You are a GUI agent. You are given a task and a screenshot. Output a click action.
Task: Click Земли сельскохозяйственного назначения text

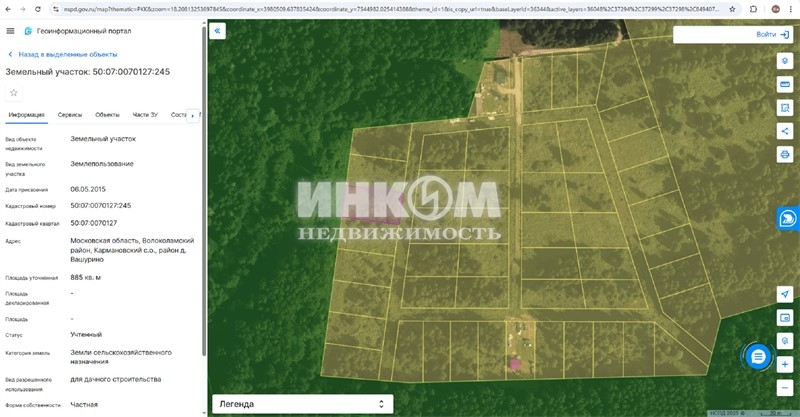[121, 357]
